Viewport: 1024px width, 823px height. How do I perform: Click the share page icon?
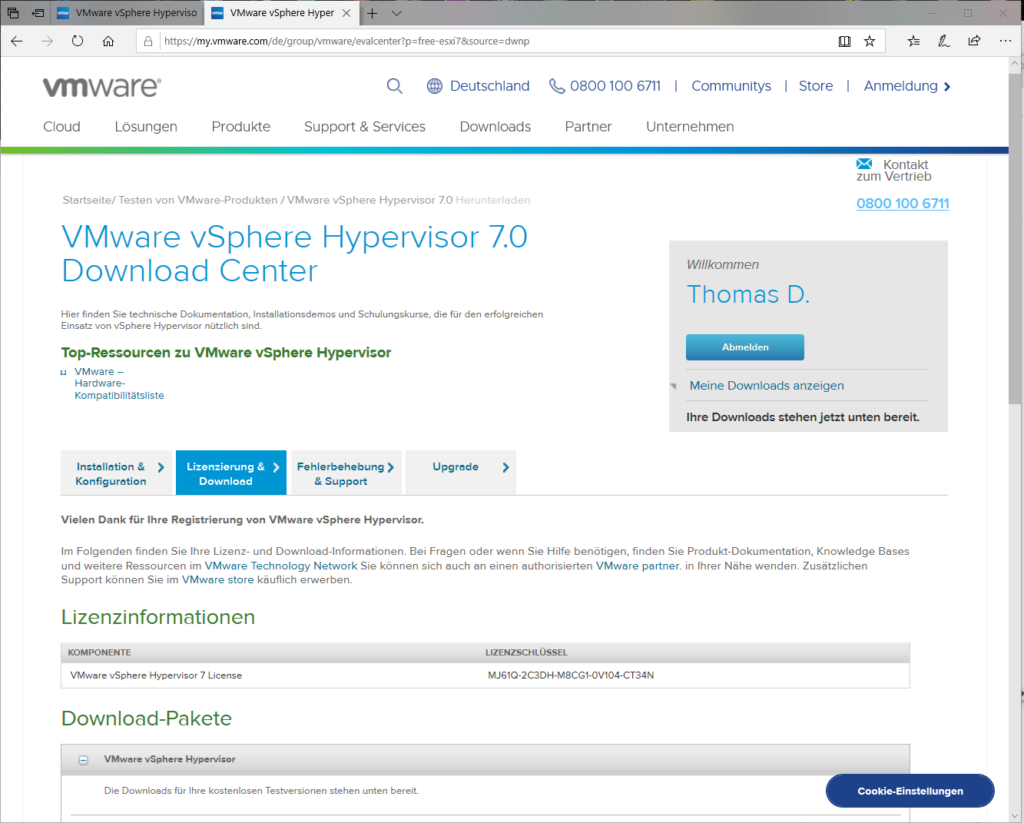coord(974,41)
